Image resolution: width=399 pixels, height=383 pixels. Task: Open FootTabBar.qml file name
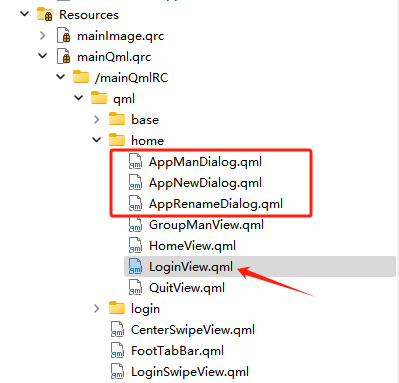pyautogui.click(x=177, y=351)
